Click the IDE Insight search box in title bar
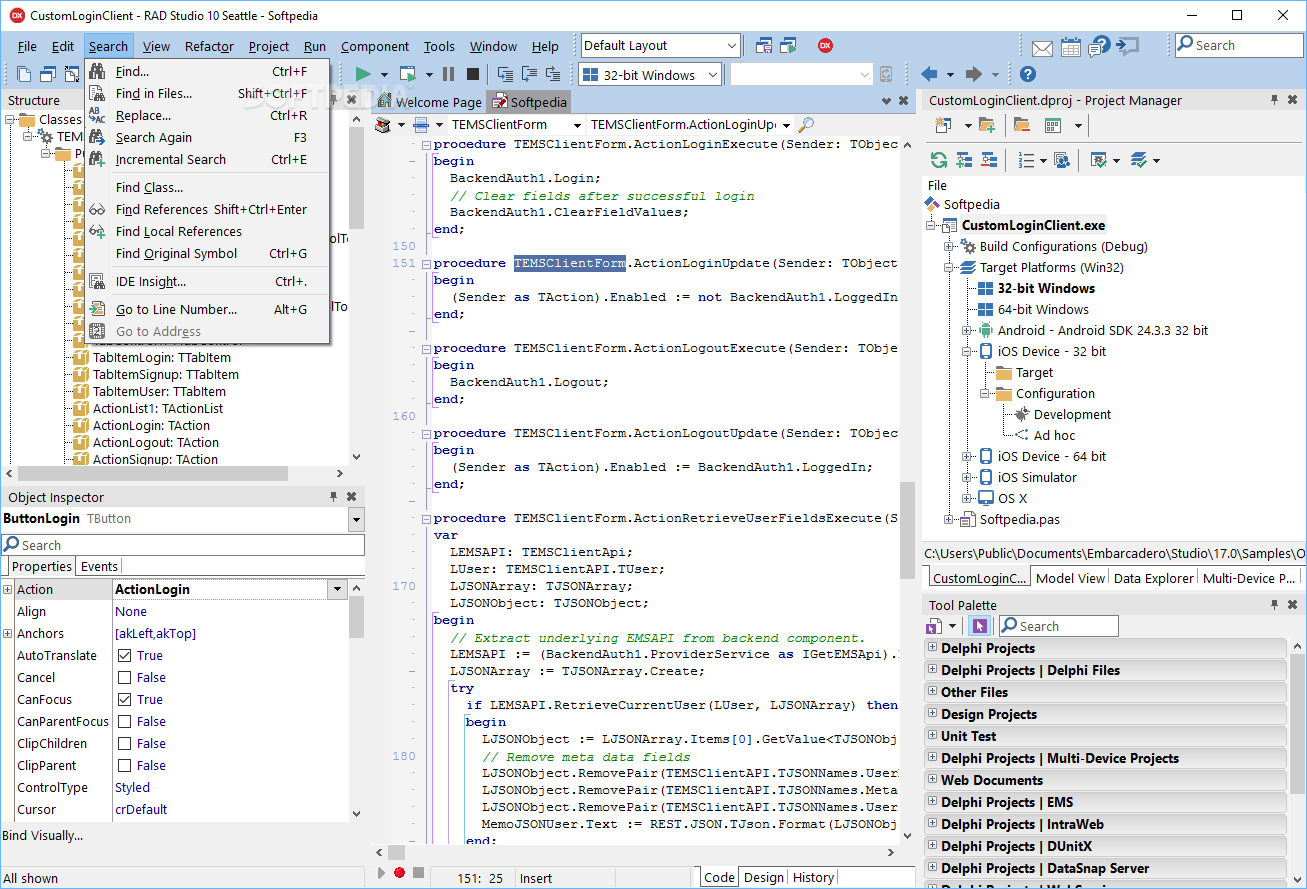 point(1238,45)
